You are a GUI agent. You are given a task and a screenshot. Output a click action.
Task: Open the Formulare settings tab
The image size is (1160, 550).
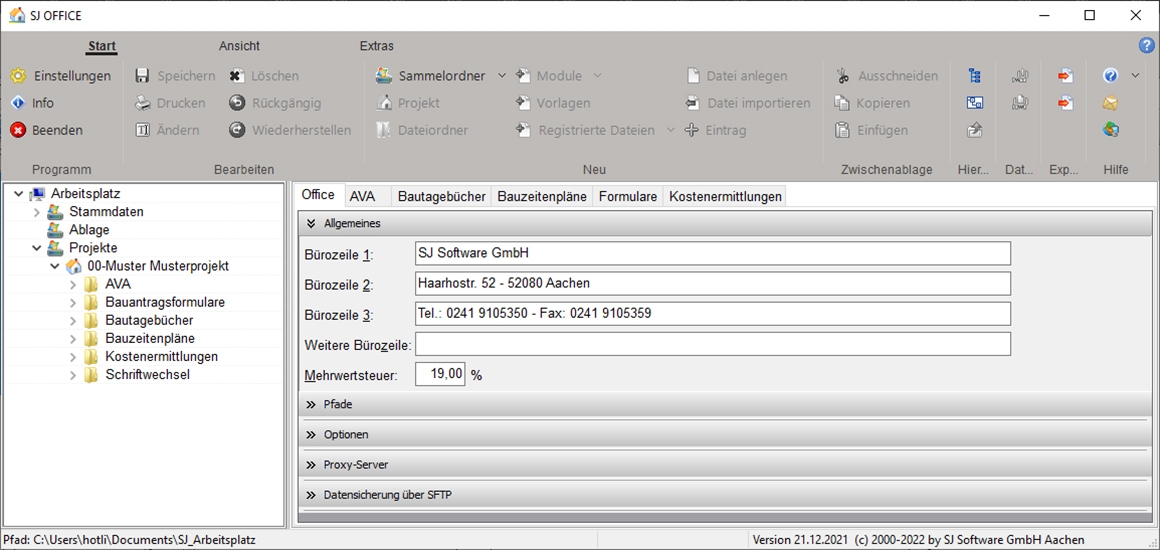click(628, 197)
